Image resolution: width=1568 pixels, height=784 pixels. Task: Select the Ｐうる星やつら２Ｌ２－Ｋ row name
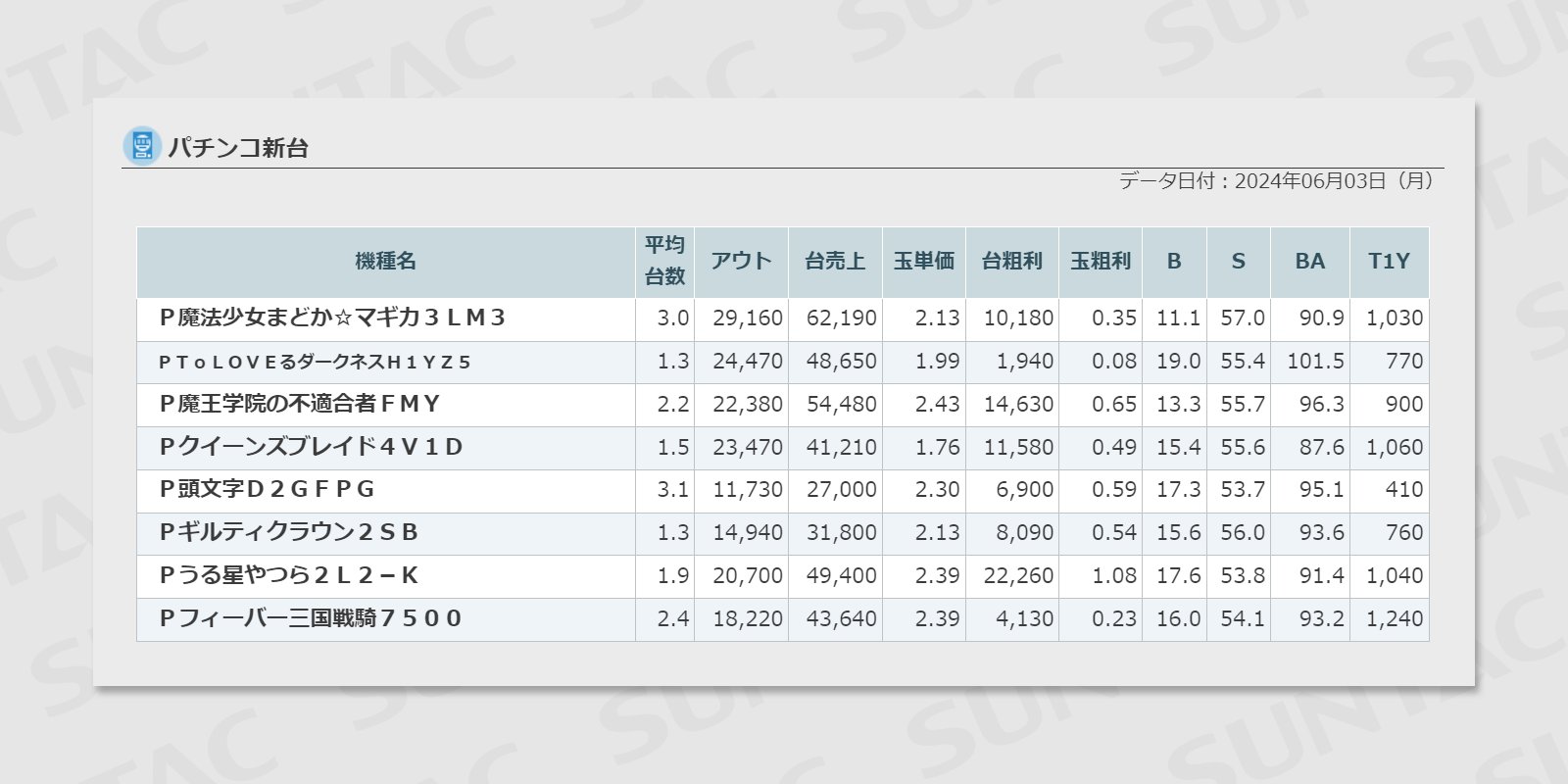pos(289,575)
